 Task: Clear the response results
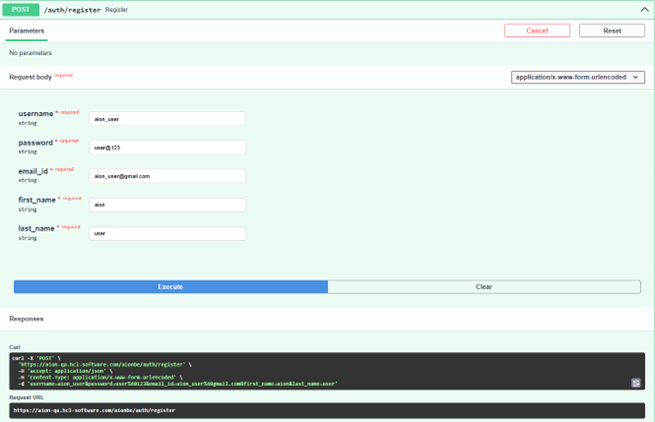pos(484,287)
